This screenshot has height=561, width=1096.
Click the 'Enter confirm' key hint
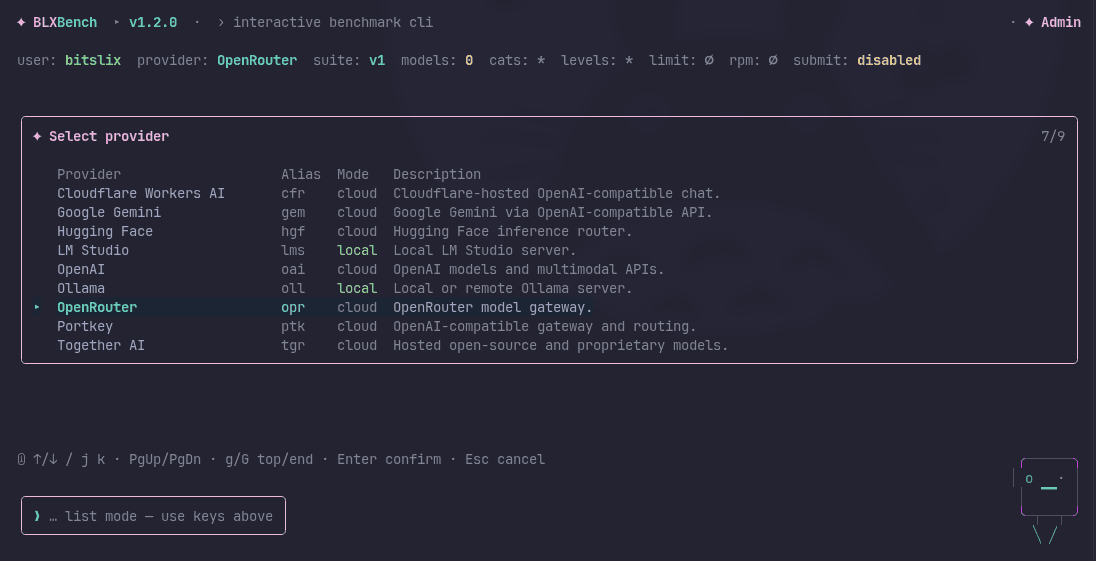tap(389, 460)
